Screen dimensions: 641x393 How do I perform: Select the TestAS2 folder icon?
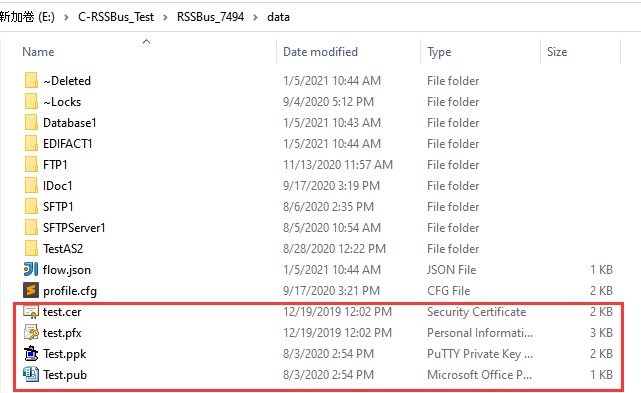click(31, 249)
